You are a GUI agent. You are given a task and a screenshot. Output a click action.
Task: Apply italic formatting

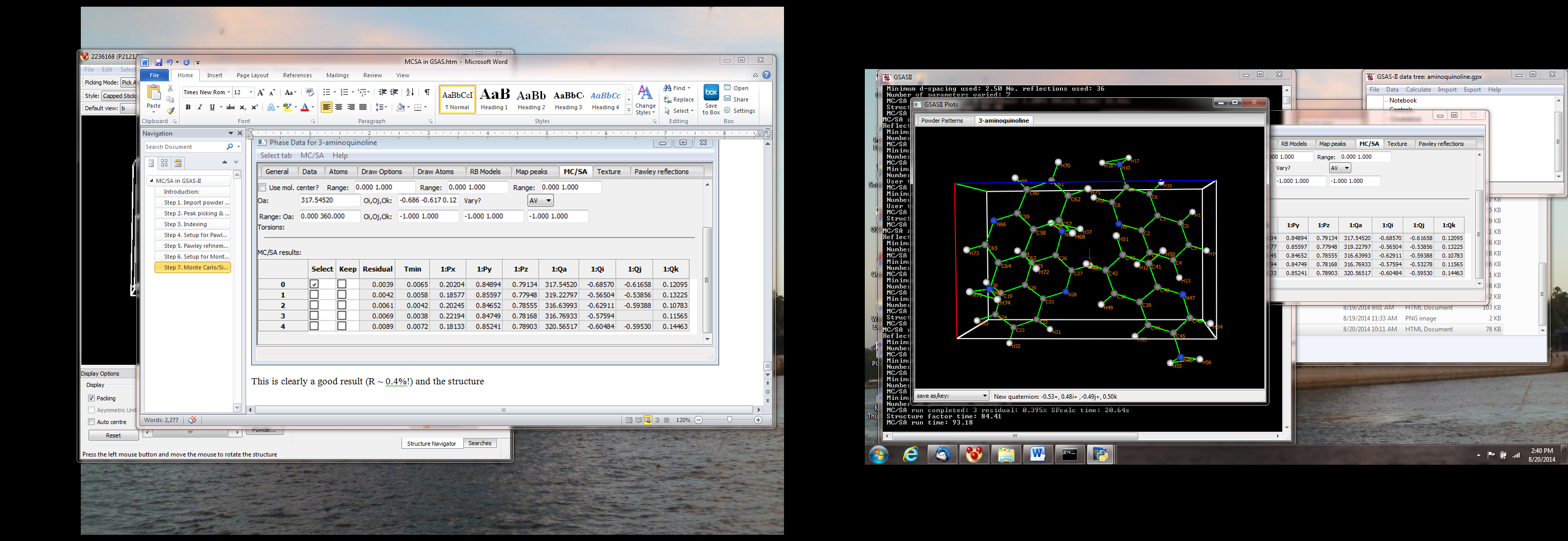pos(200,107)
